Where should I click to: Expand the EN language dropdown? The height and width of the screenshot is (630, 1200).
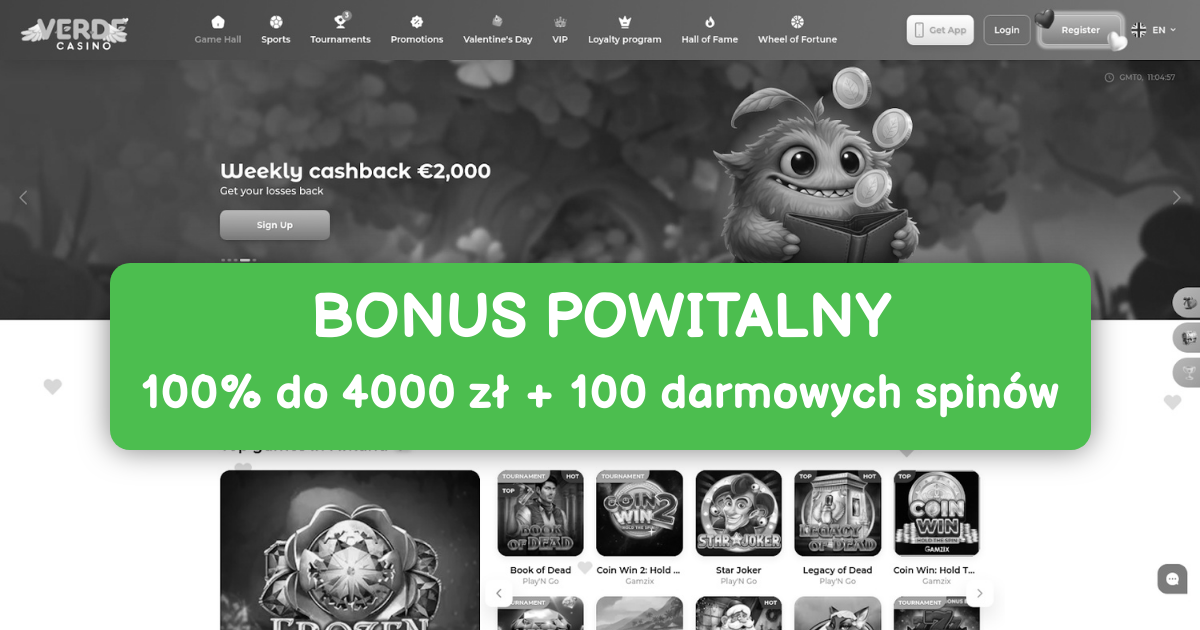pyautogui.click(x=1153, y=30)
